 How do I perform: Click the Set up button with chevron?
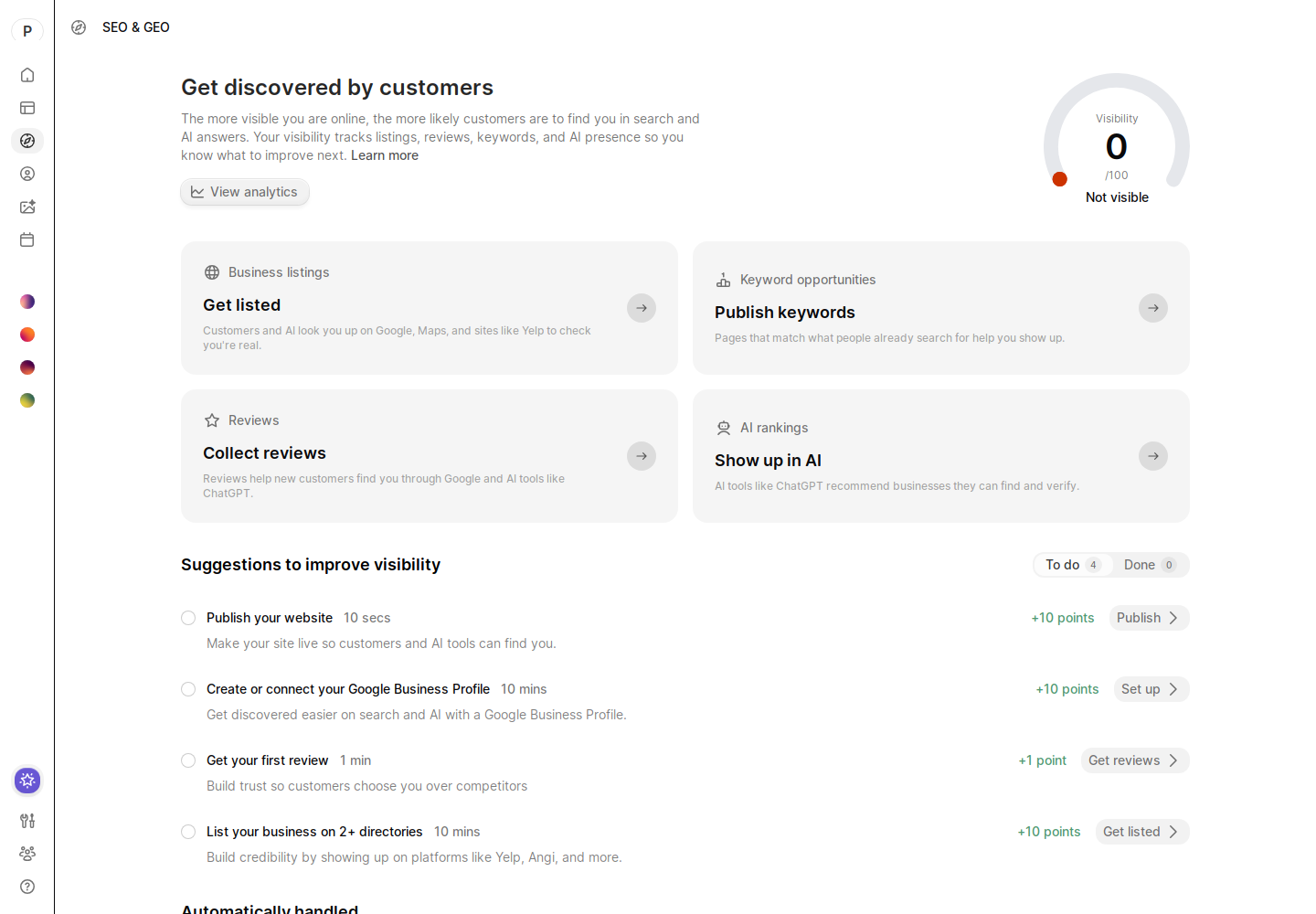point(1151,689)
